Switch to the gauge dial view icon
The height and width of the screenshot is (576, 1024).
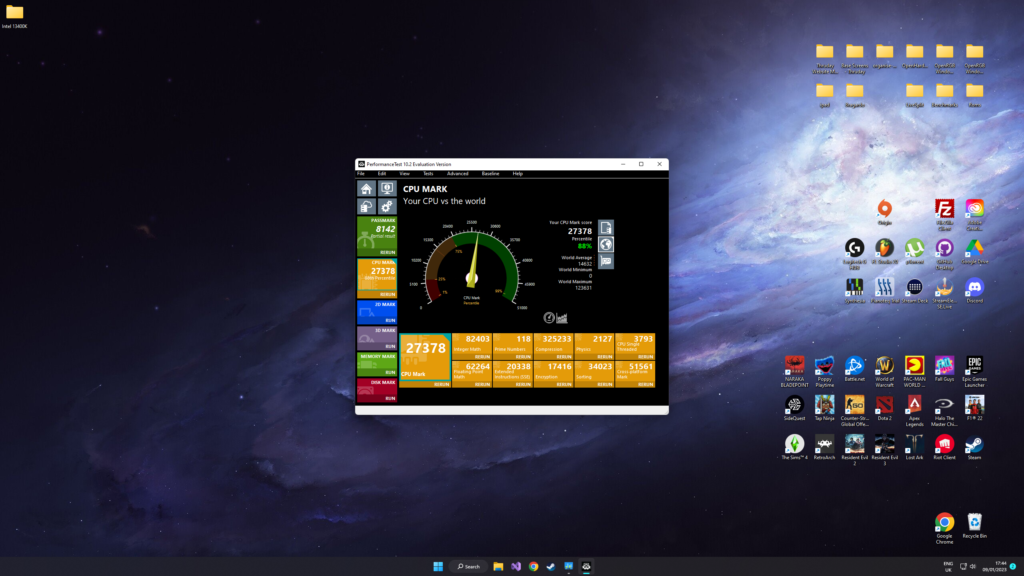coord(549,318)
